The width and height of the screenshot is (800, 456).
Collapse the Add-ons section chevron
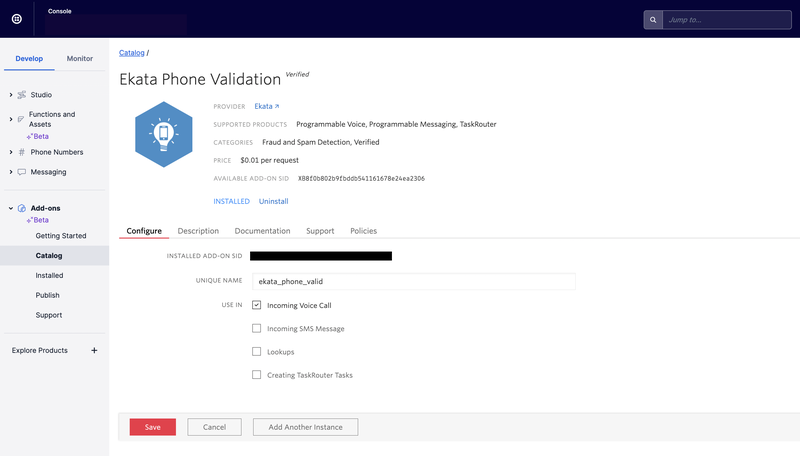(11, 208)
